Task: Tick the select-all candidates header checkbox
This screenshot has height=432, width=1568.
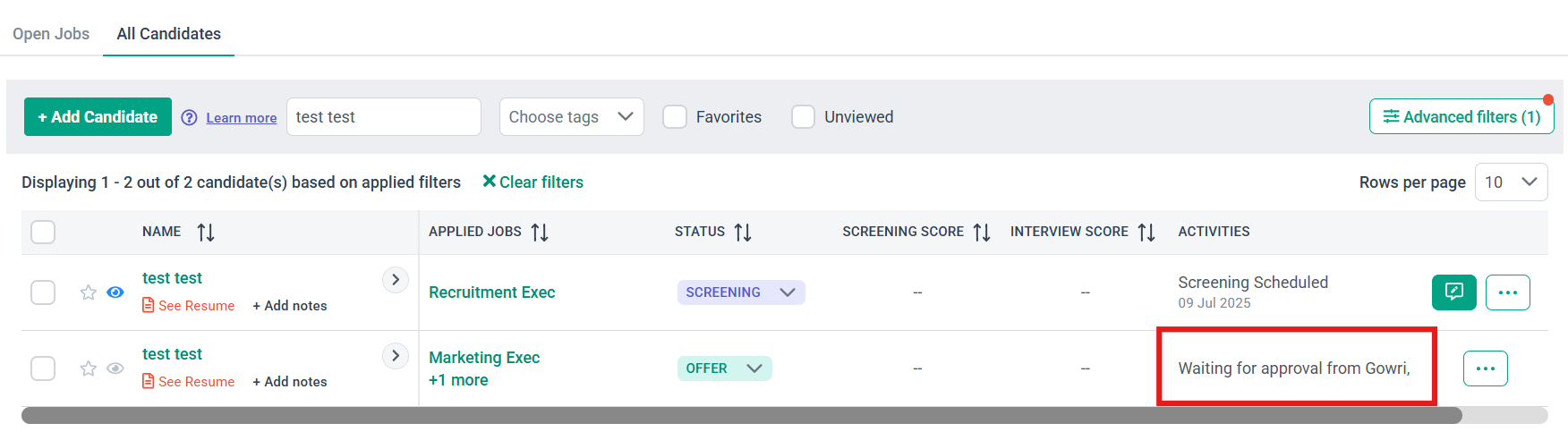Action: (x=43, y=233)
